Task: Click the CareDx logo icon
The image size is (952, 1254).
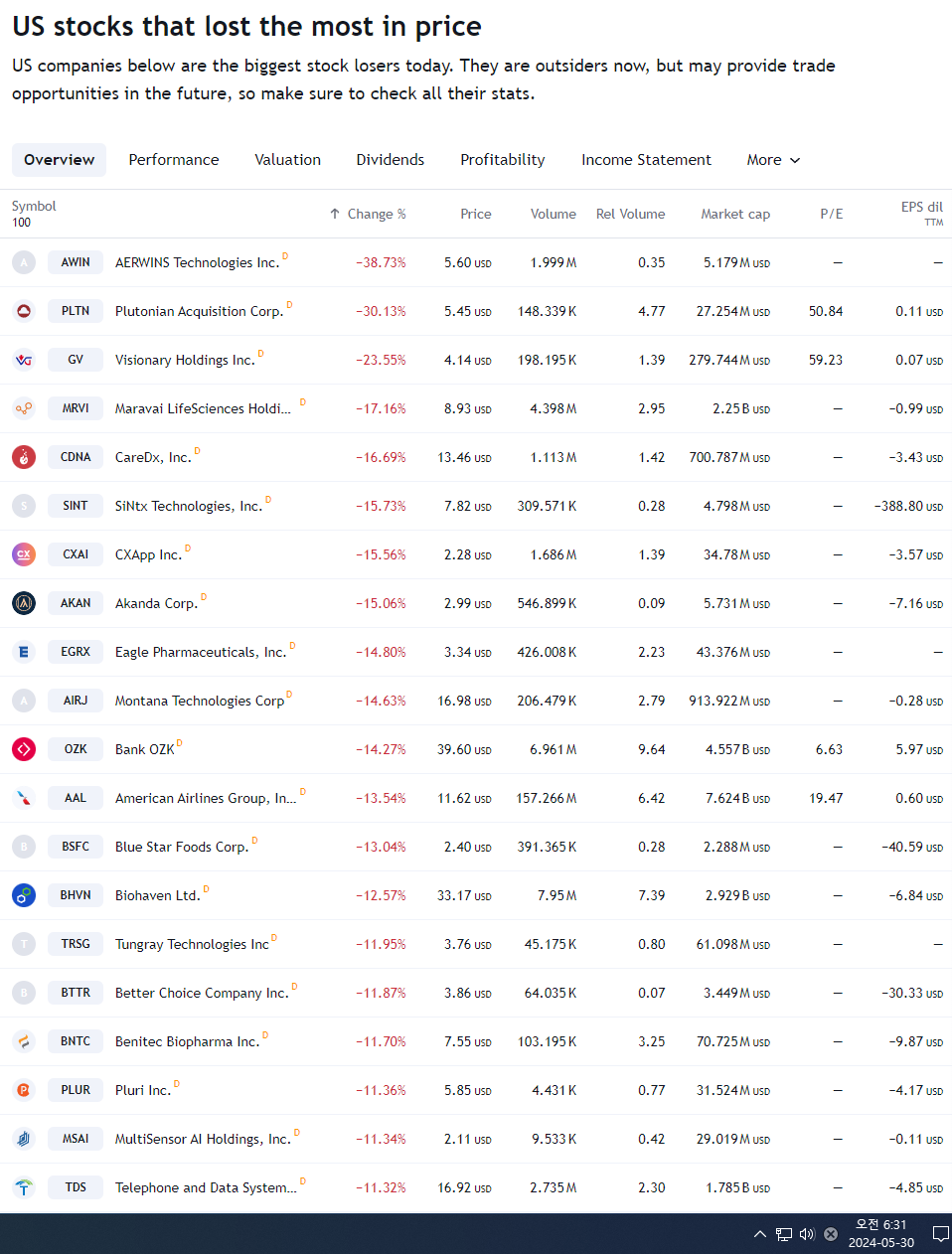Action: click(24, 457)
